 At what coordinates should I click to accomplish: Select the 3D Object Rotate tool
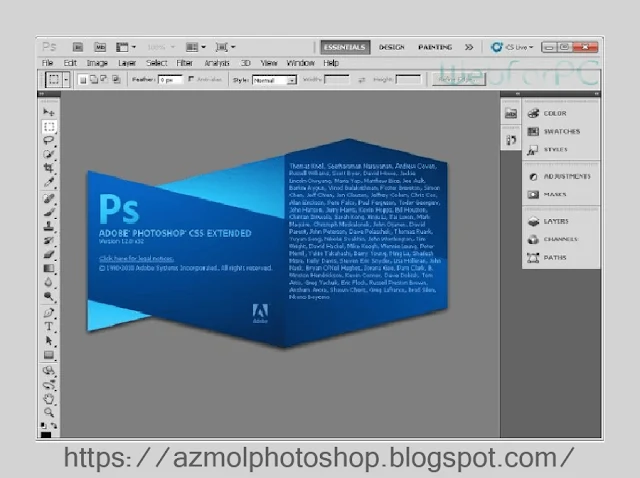pos(49,371)
